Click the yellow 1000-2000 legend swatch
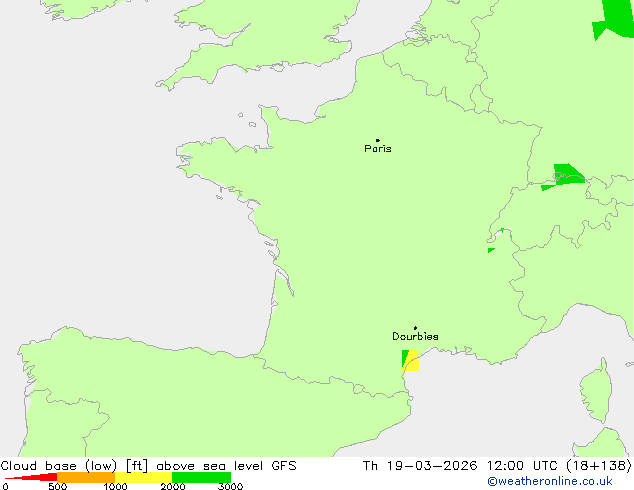This screenshot has width=634, height=490. coord(144,477)
